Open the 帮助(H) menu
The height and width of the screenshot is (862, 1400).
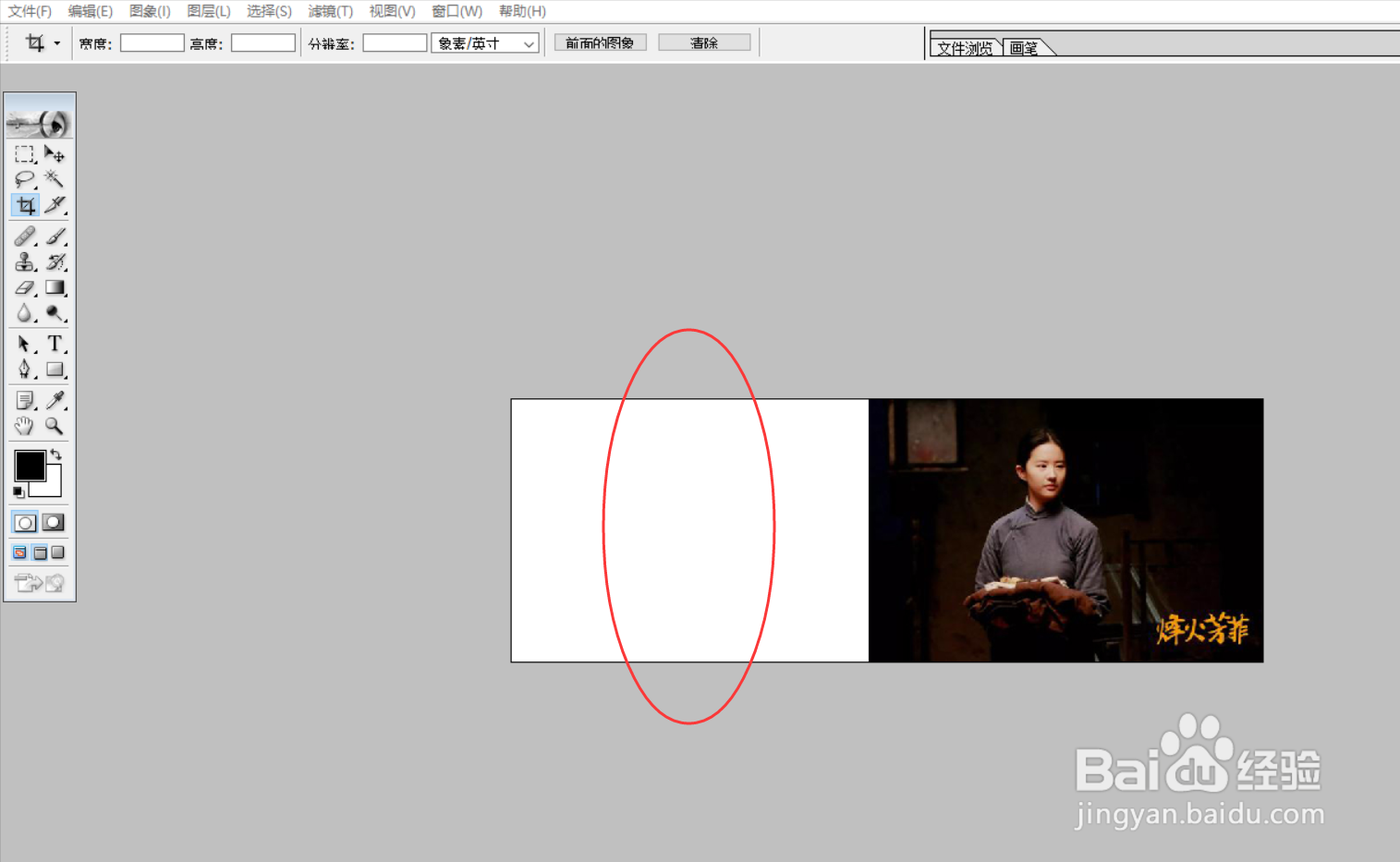coord(522,11)
